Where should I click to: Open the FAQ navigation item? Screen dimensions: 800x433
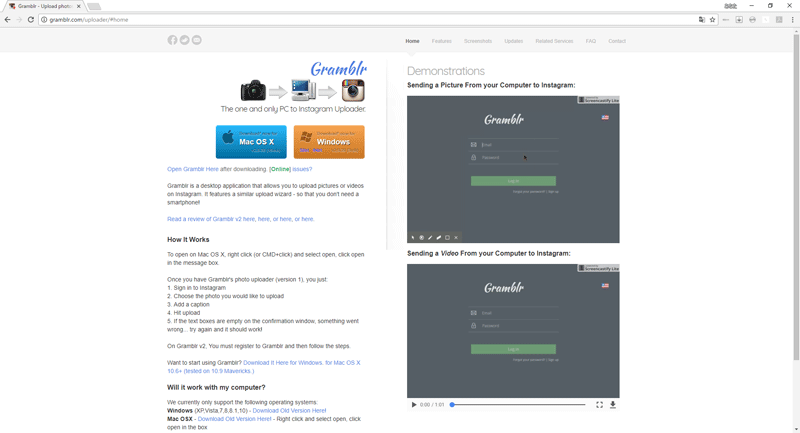591,41
